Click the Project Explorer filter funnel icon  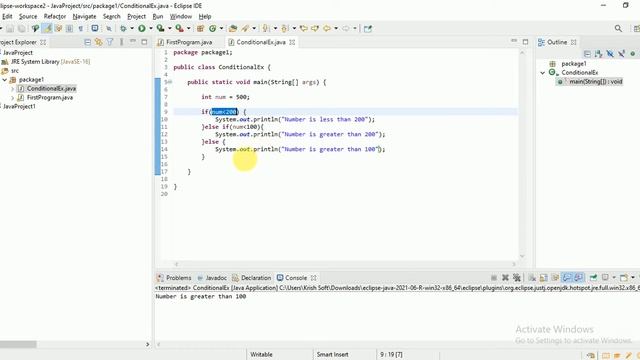[x=110, y=42]
